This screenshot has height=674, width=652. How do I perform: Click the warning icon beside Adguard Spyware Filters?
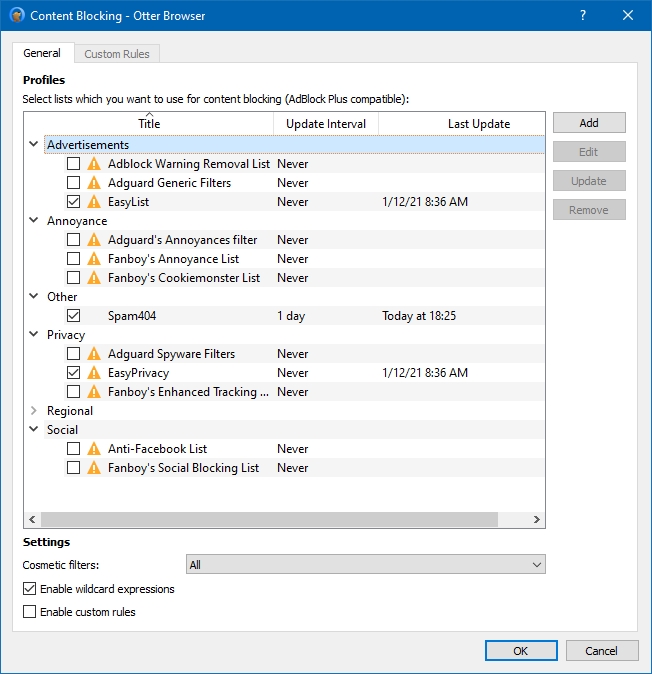(94, 354)
